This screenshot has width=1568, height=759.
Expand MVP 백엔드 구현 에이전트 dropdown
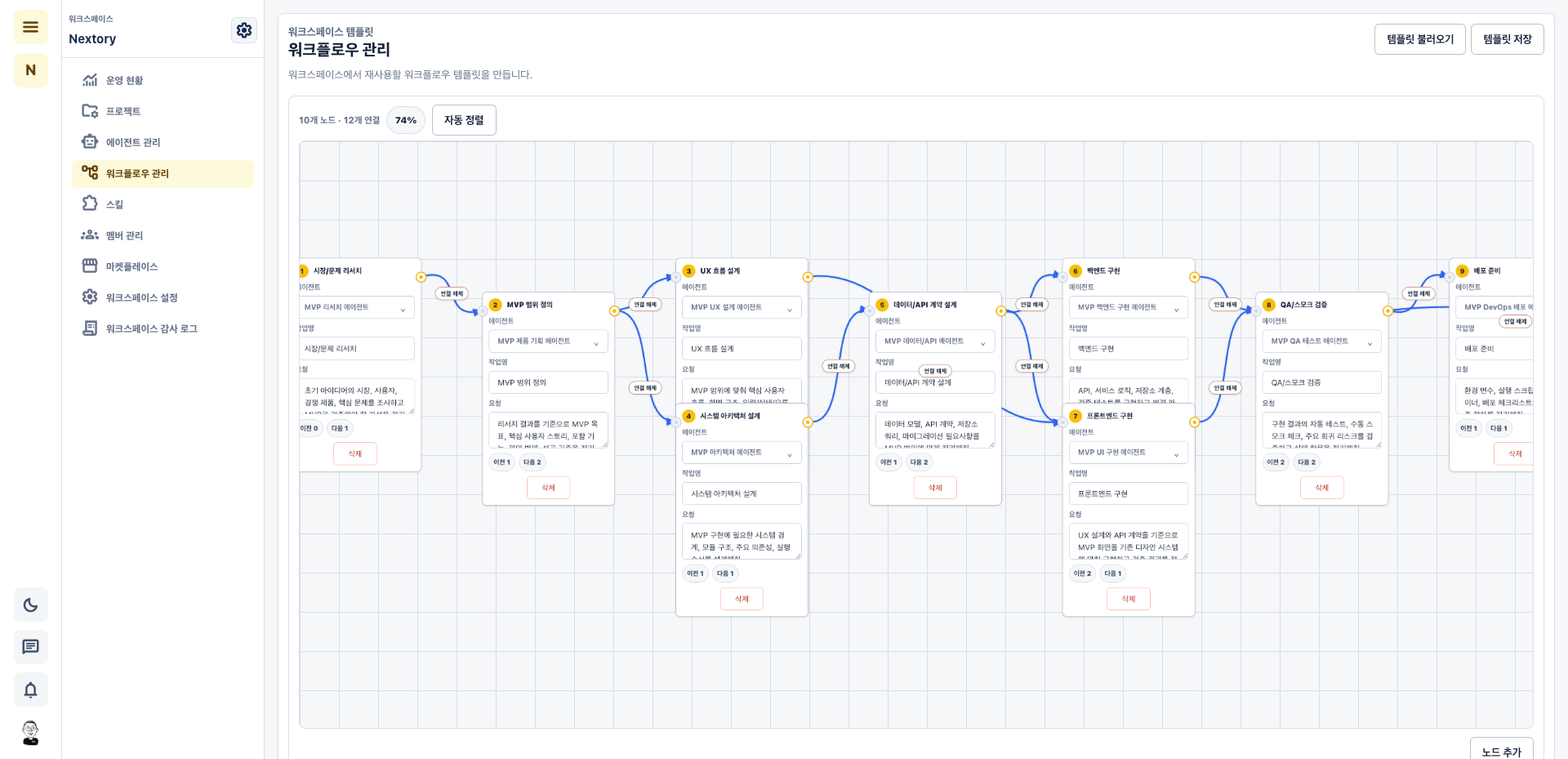(1129, 307)
